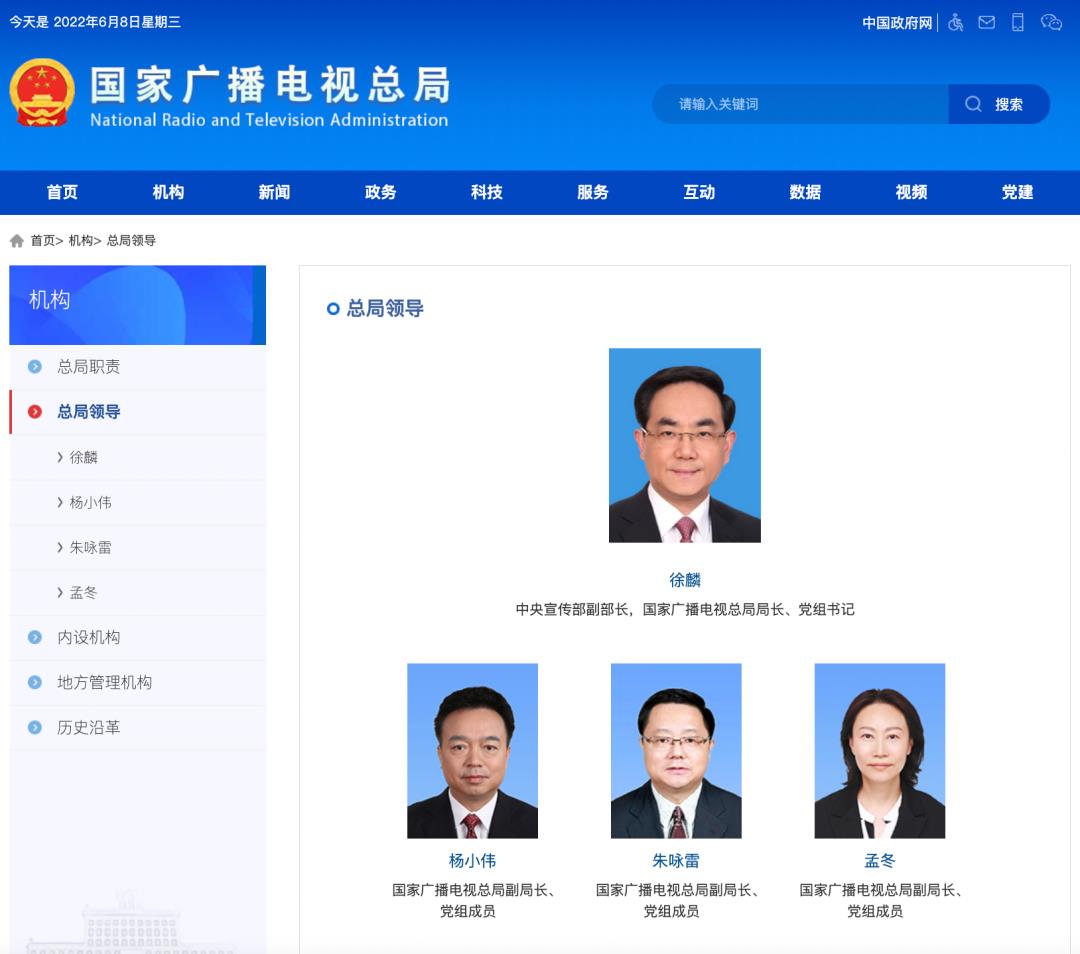The height and width of the screenshot is (954, 1080).
Task: Click the national emblem logo
Action: tap(42, 92)
